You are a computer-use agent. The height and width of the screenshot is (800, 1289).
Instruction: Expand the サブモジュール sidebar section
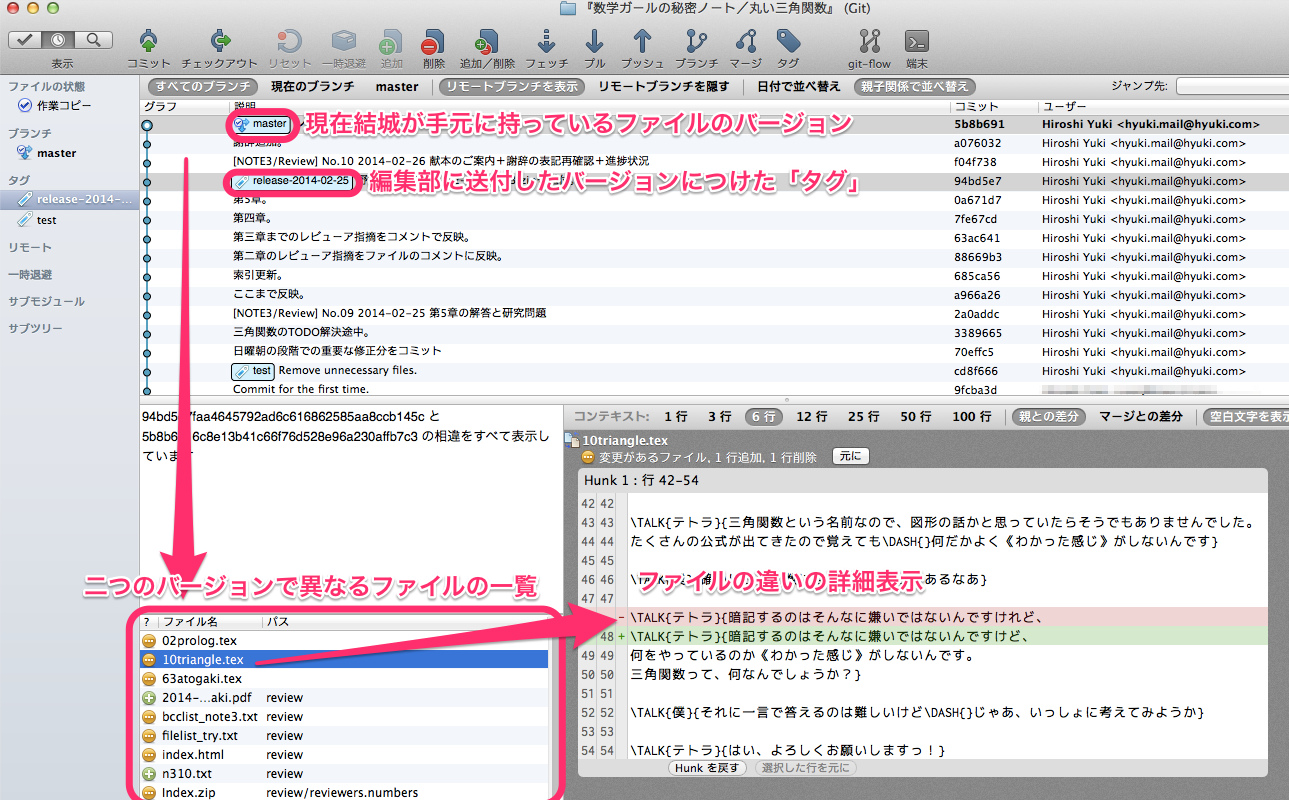(46, 301)
